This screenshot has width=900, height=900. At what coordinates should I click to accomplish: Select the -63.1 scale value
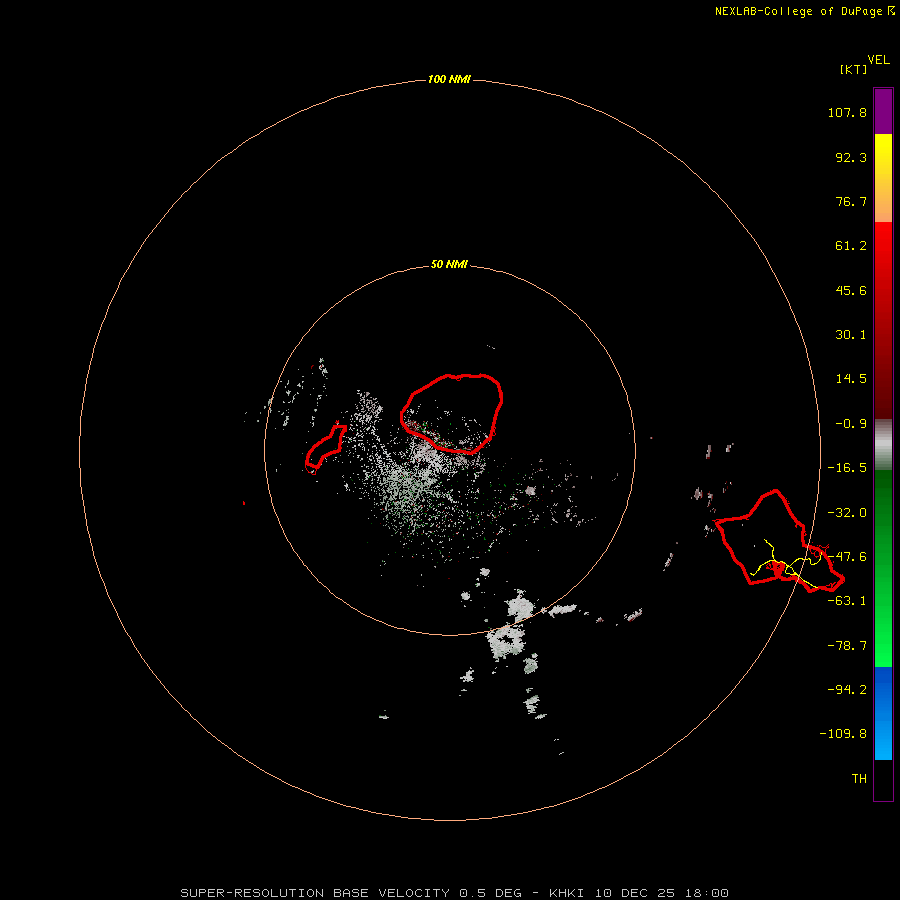(x=847, y=601)
